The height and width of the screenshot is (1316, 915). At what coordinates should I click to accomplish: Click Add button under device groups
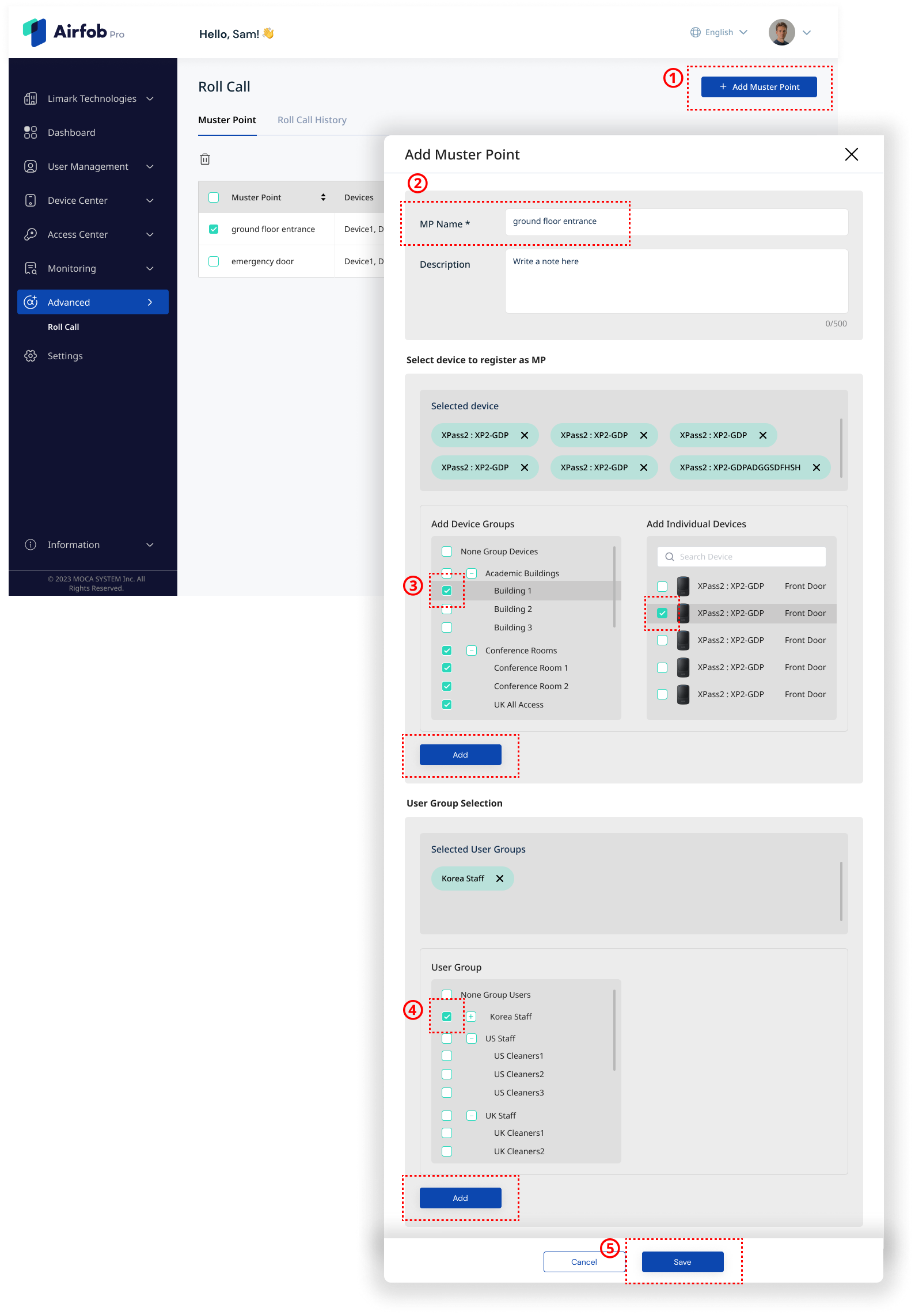click(460, 755)
